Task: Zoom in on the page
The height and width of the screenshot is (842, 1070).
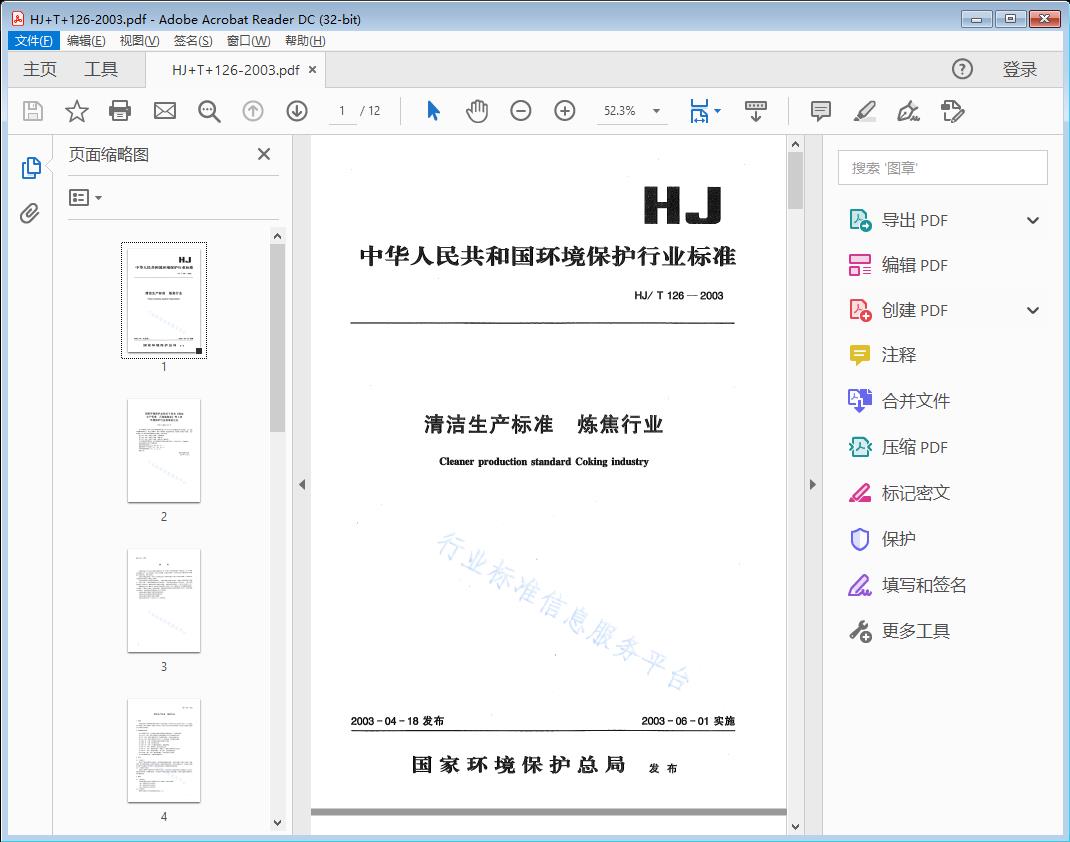Action: click(x=564, y=111)
